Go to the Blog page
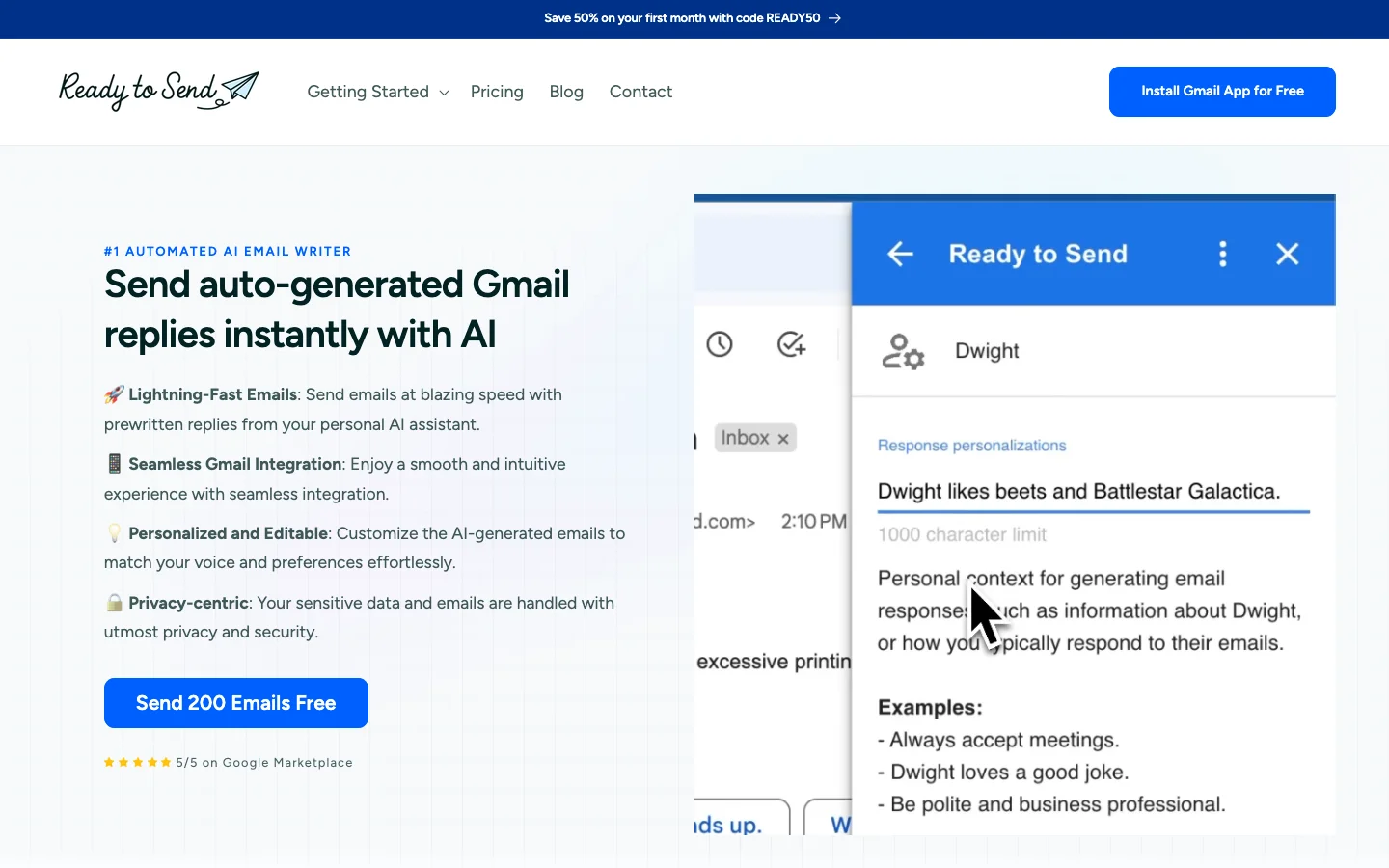Screen dimensions: 1389x868 point(566,92)
